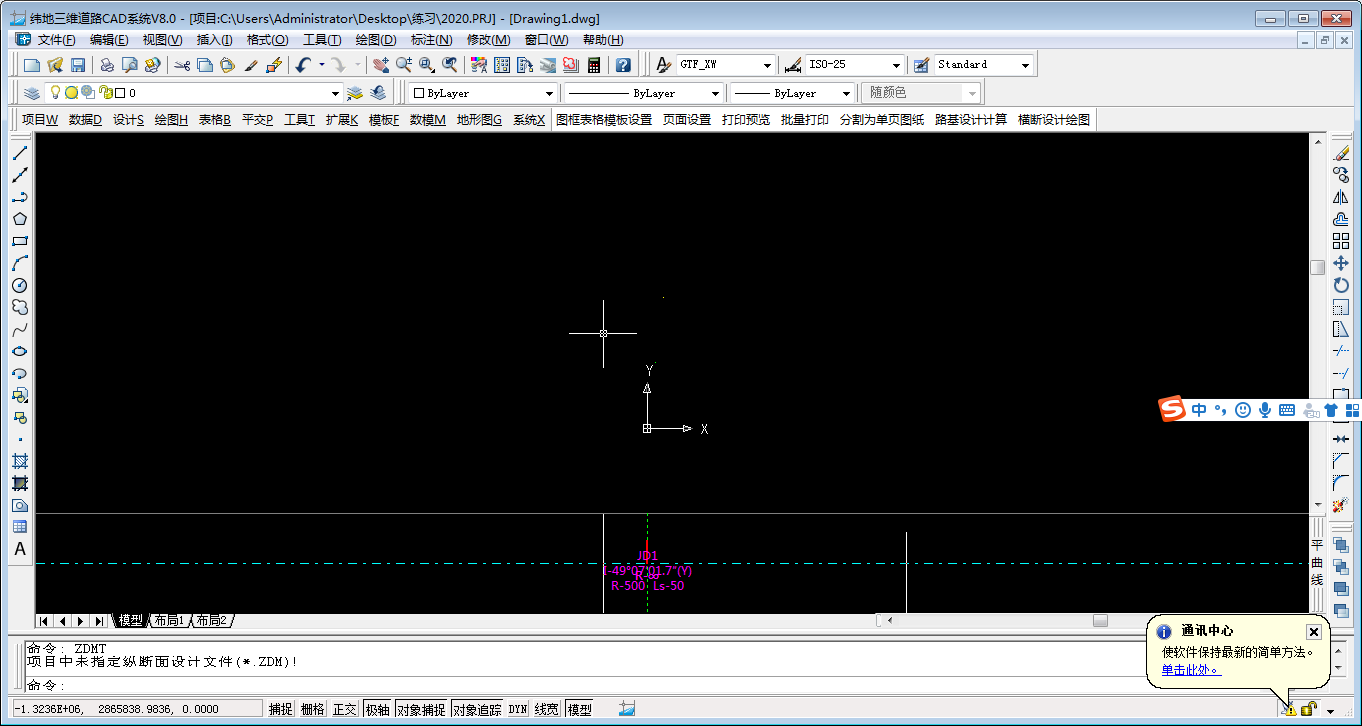Select the Line draw tool
This screenshot has width=1362, height=726.
point(20,153)
